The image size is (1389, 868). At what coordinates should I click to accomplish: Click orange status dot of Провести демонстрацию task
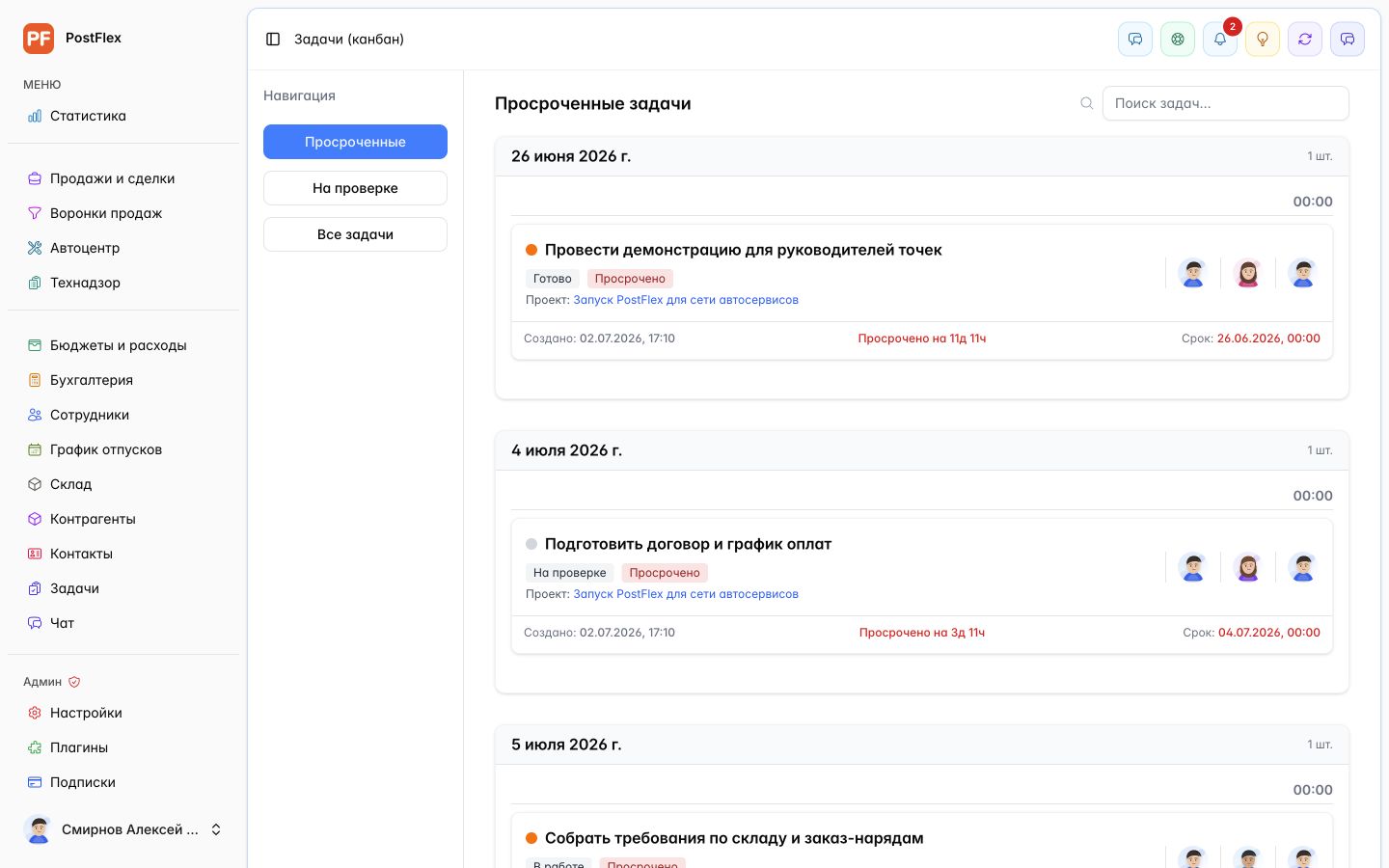click(x=531, y=250)
